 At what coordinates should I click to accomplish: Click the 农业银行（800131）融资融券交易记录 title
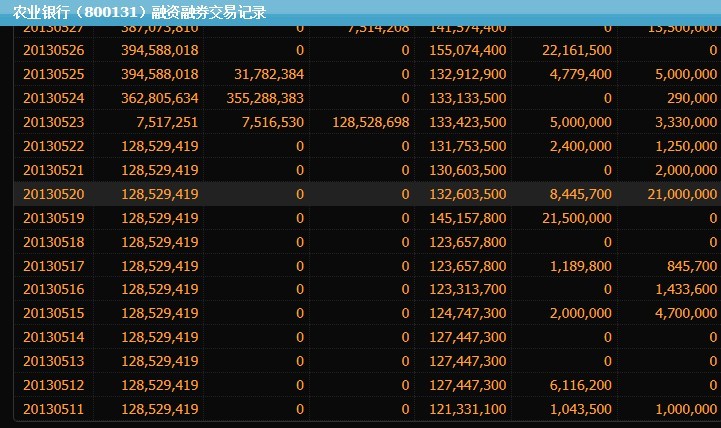click(139, 13)
